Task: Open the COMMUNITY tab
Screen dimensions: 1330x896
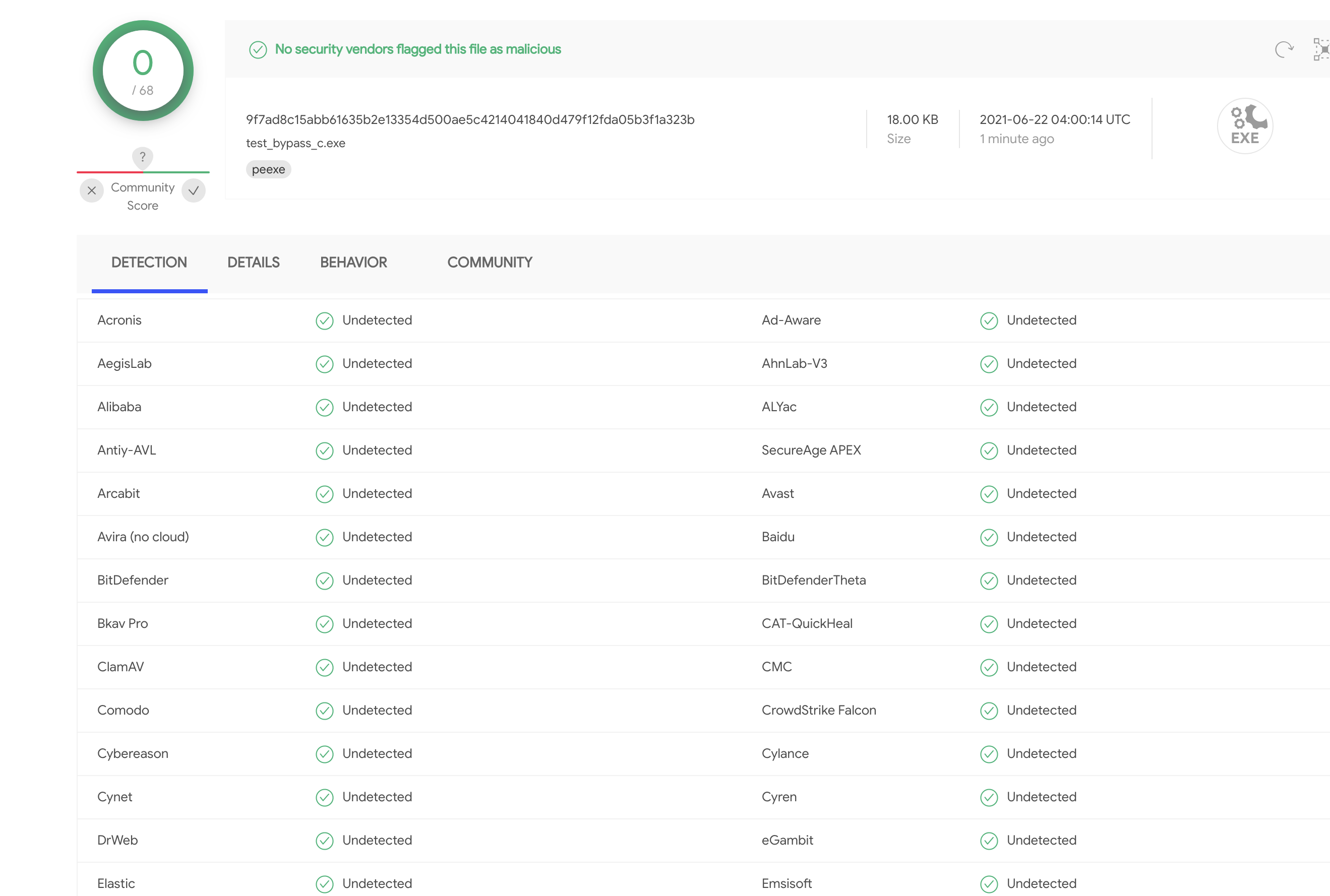Action: click(x=490, y=262)
